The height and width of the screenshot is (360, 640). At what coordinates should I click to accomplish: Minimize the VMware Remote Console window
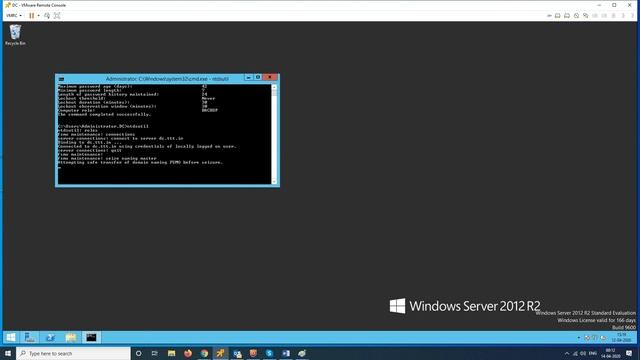coord(599,5)
